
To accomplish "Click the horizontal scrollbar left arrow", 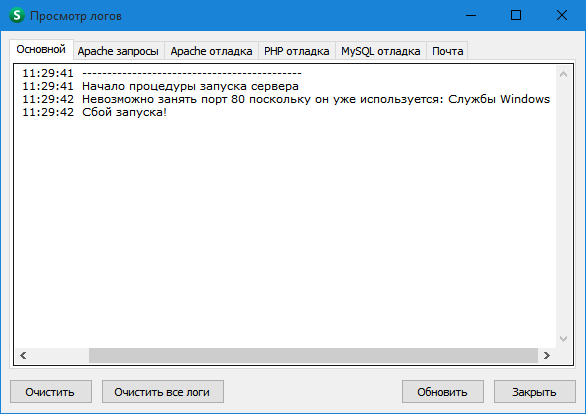I will pos(23,355).
